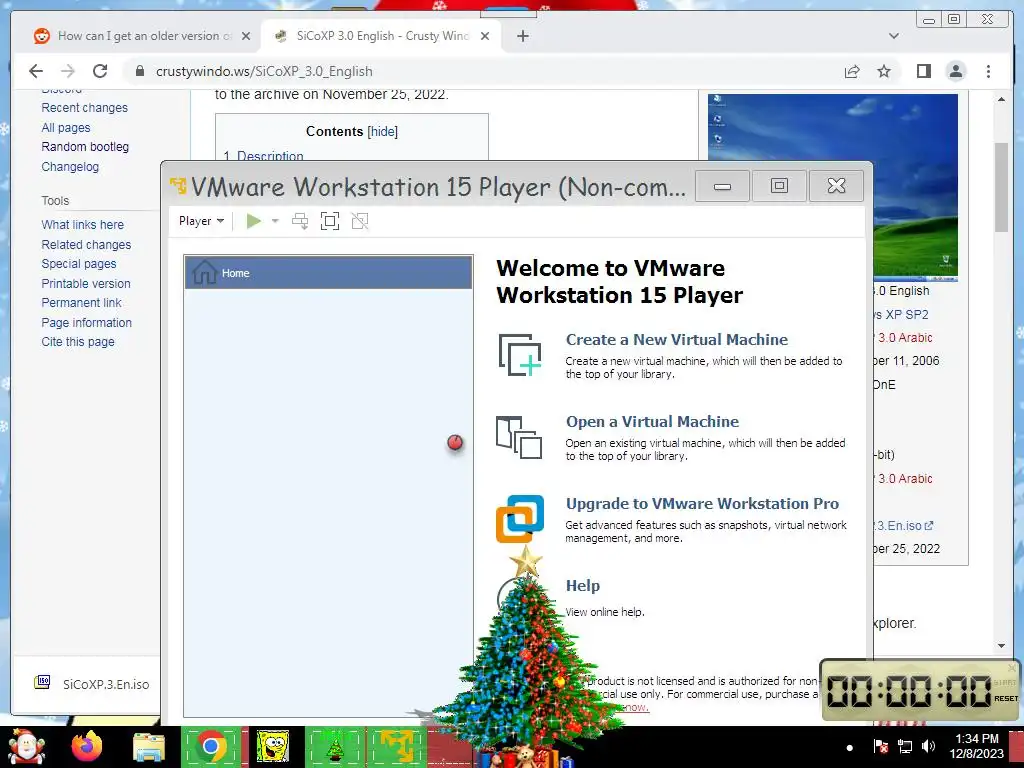Share this page via Chrome share icon

click(852, 71)
